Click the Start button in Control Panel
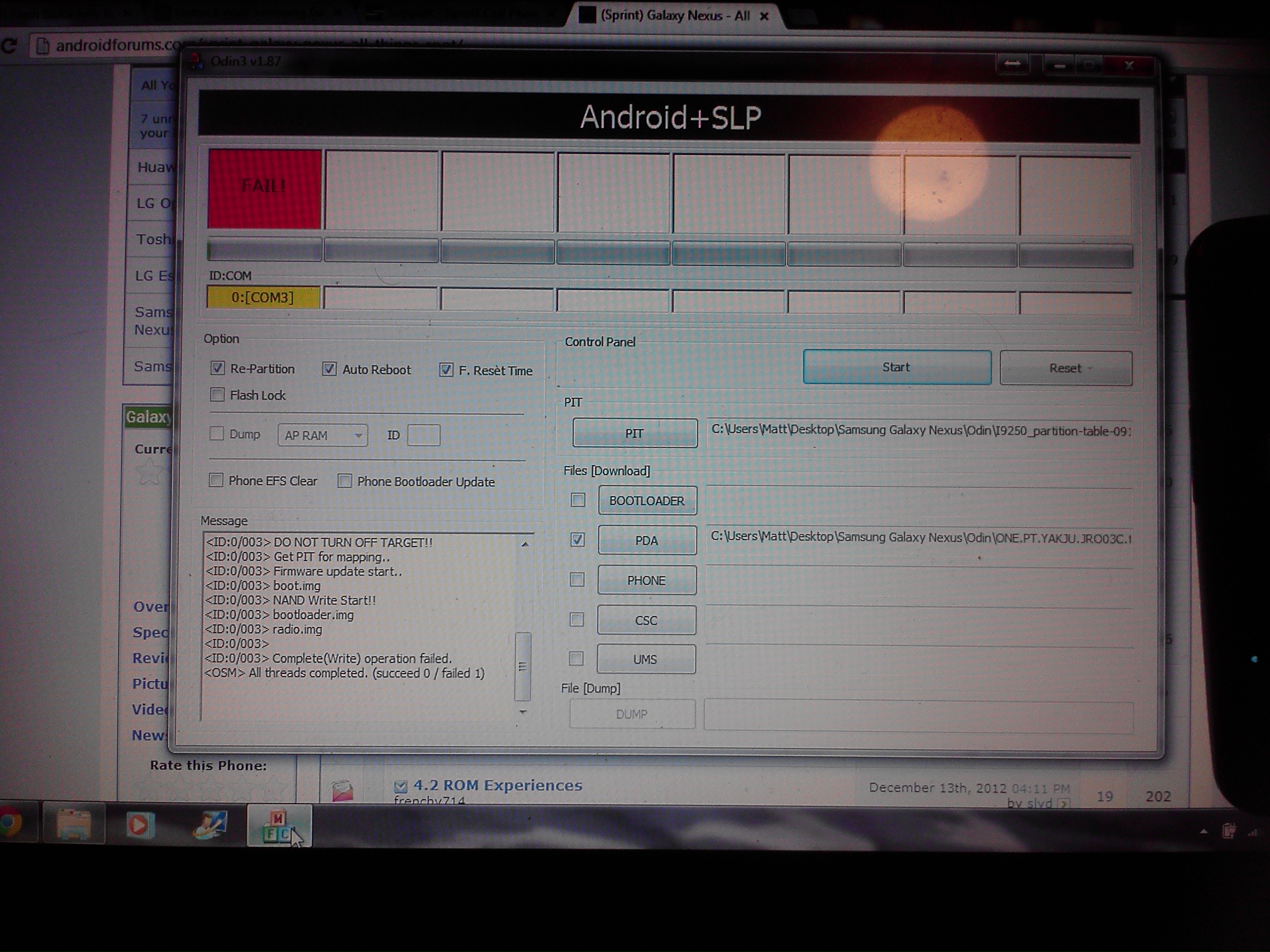 (x=897, y=367)
